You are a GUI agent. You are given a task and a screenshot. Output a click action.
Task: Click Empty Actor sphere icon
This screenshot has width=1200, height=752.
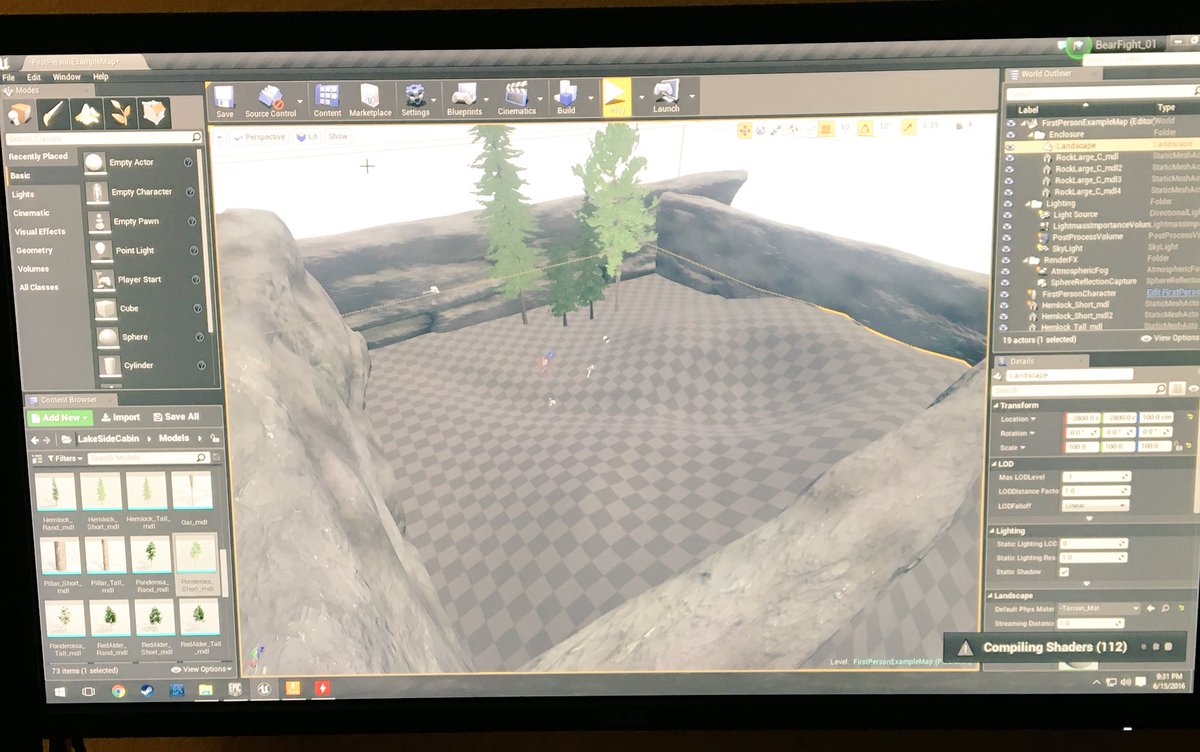pyautogui.click(x=95, y=163)
